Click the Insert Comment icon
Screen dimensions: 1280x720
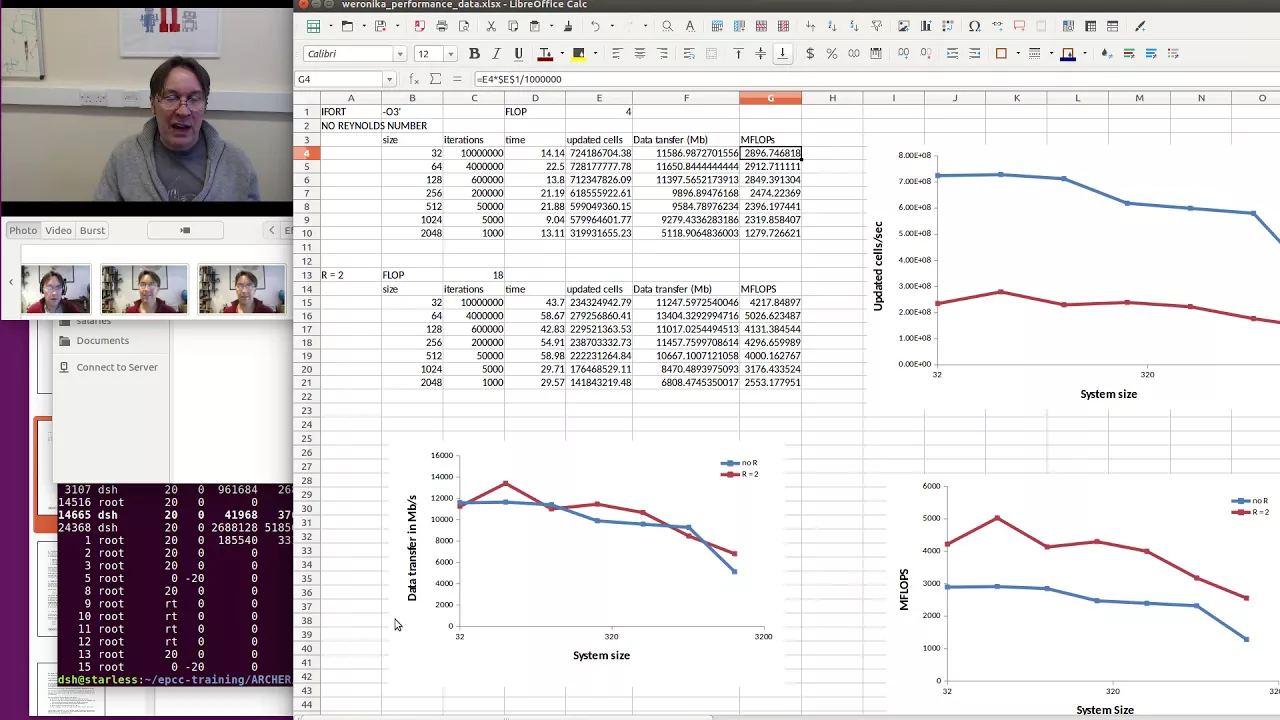(x=1019, y=26)
